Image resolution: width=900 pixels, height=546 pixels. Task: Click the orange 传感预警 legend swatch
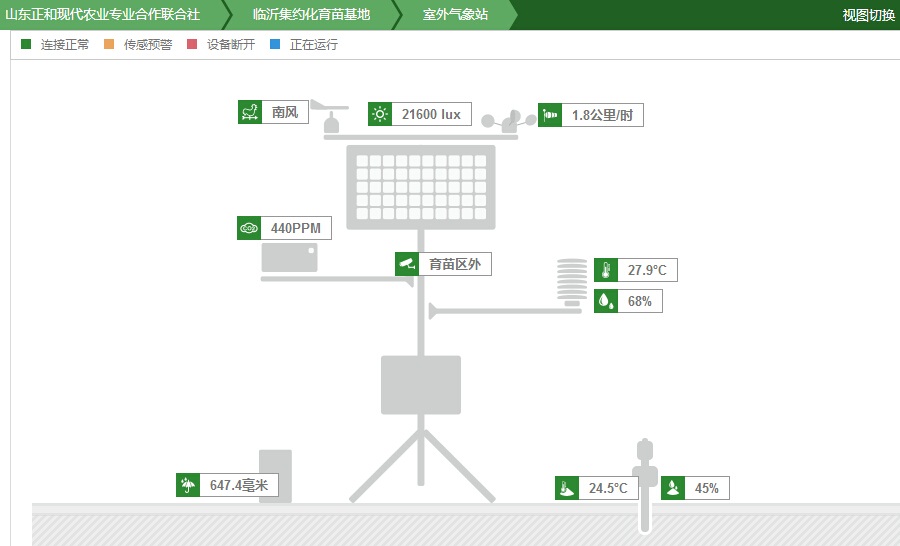pos(109,44)
